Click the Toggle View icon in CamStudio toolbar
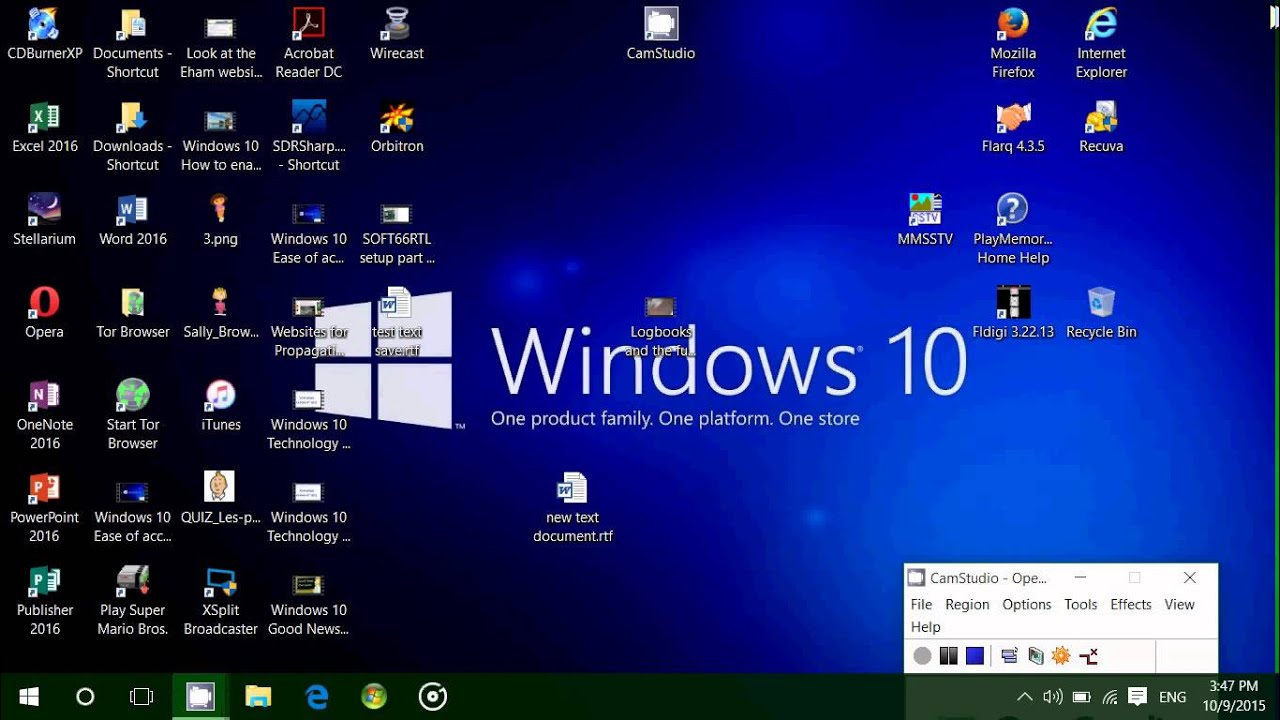1280x720 pixels. coord(1009,656)
